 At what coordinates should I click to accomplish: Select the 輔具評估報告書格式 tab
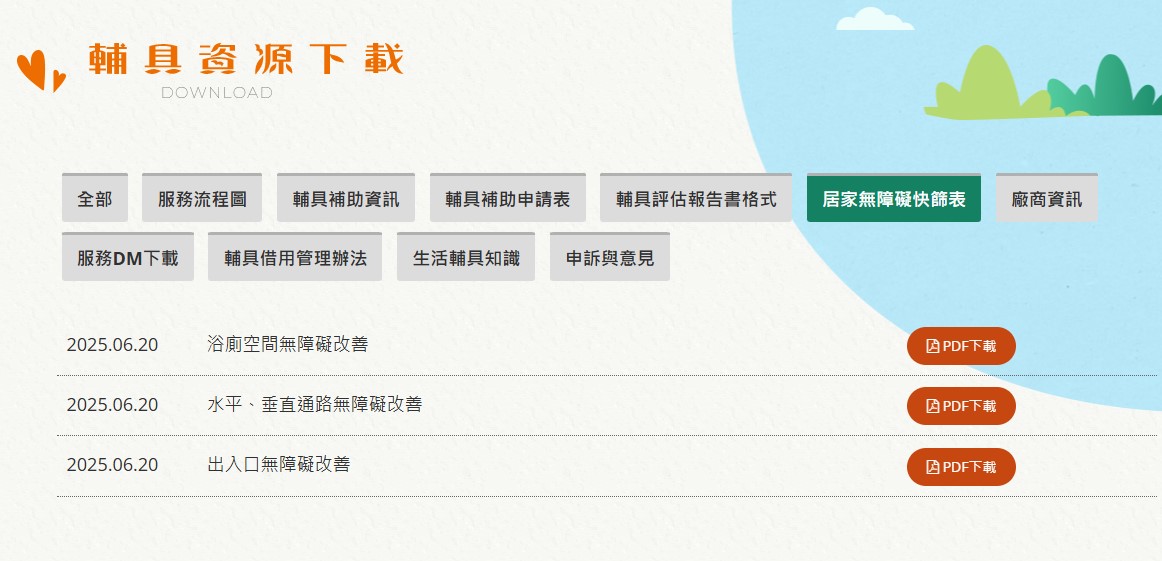click(696, 198)
